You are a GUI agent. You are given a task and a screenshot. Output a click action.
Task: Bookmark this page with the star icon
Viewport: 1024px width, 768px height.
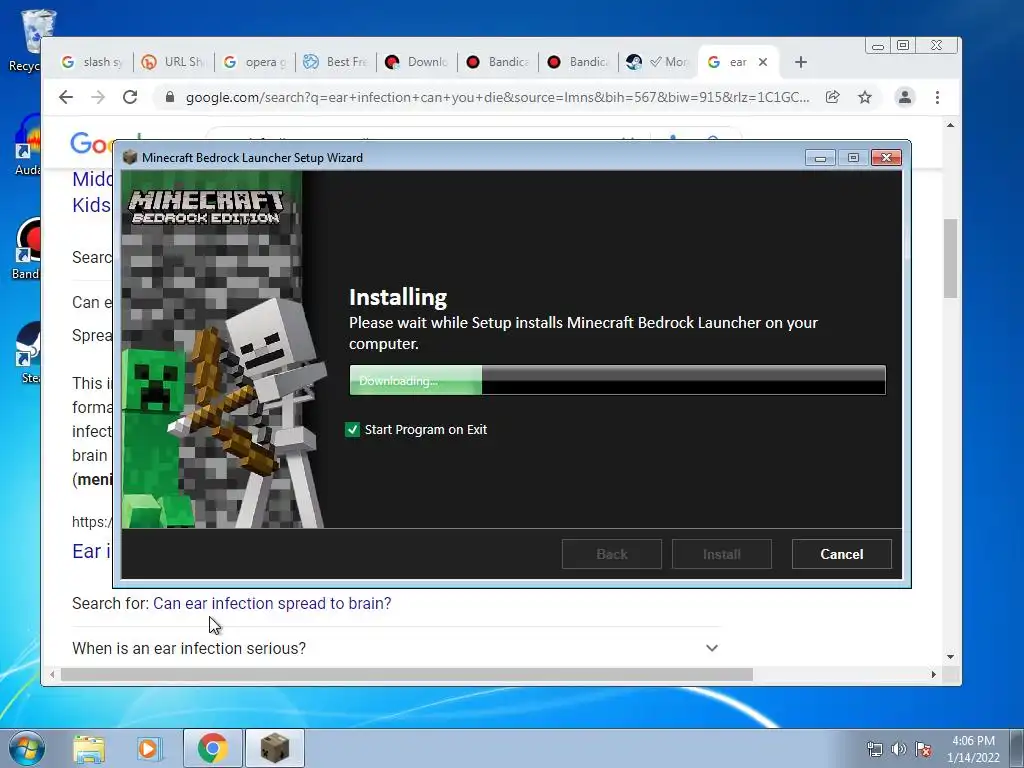pyautogui.click(x=865, y=97)
